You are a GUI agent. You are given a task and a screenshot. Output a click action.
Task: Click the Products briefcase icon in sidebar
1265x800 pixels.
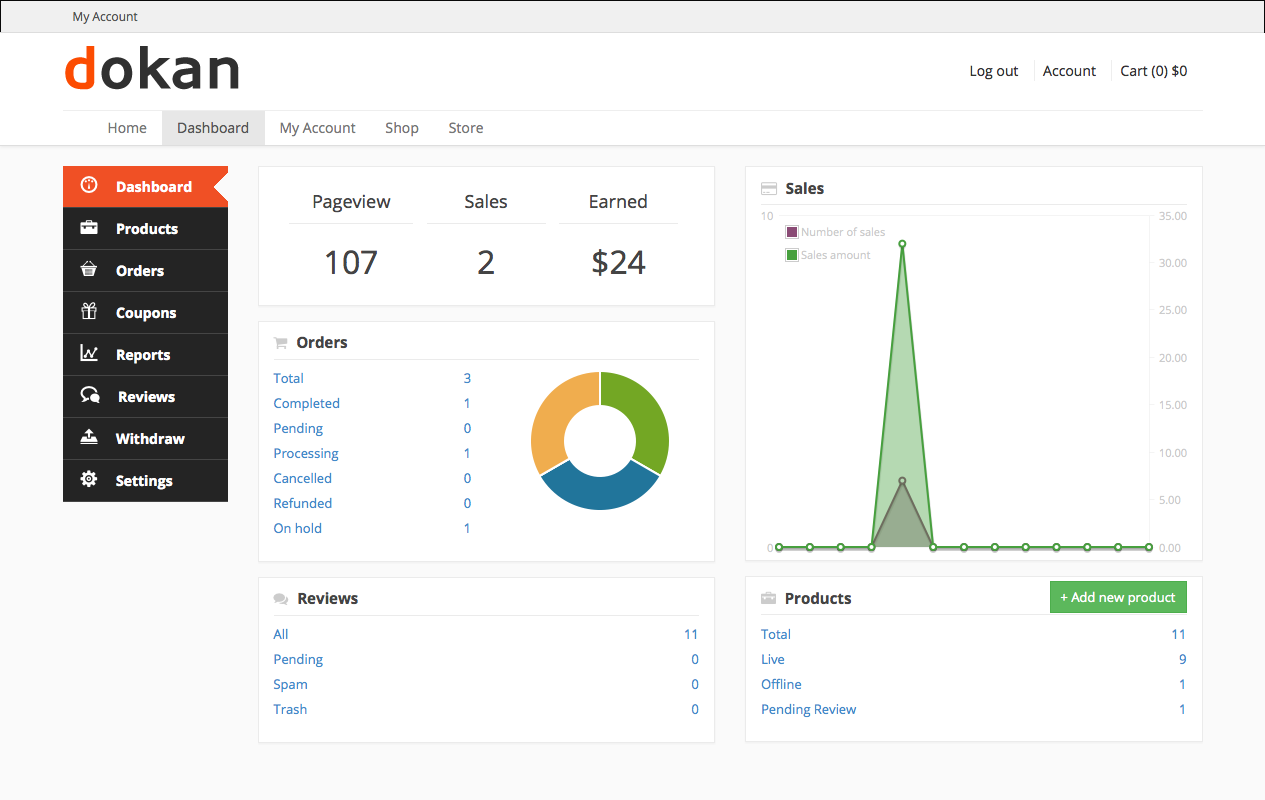pyautogui.click(x=89, y=228)
